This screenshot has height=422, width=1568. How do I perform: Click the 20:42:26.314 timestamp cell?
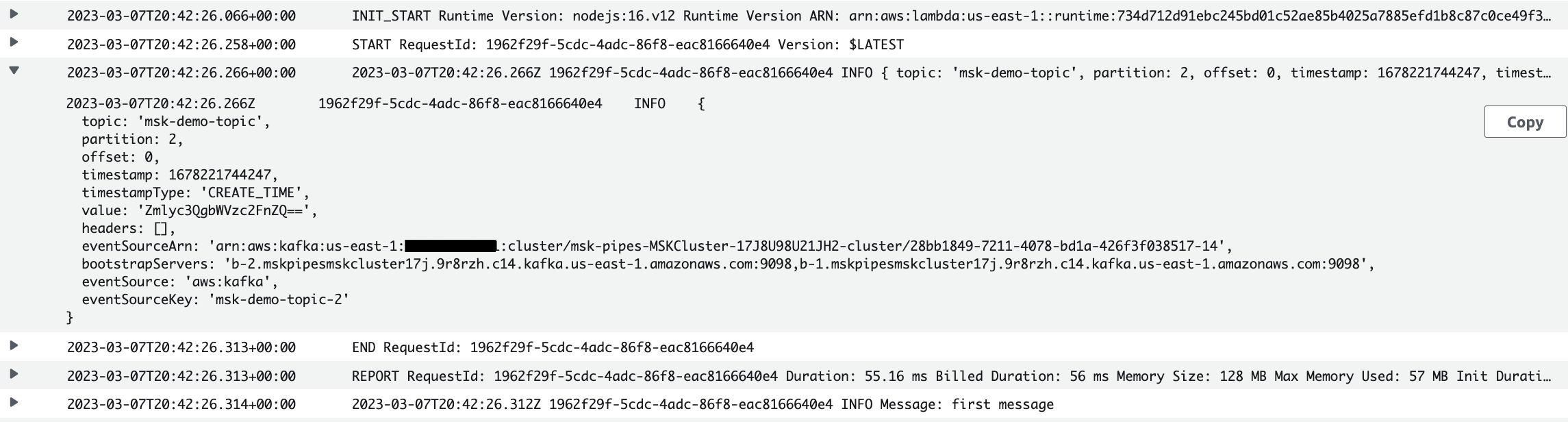click(x=181, y=405)
